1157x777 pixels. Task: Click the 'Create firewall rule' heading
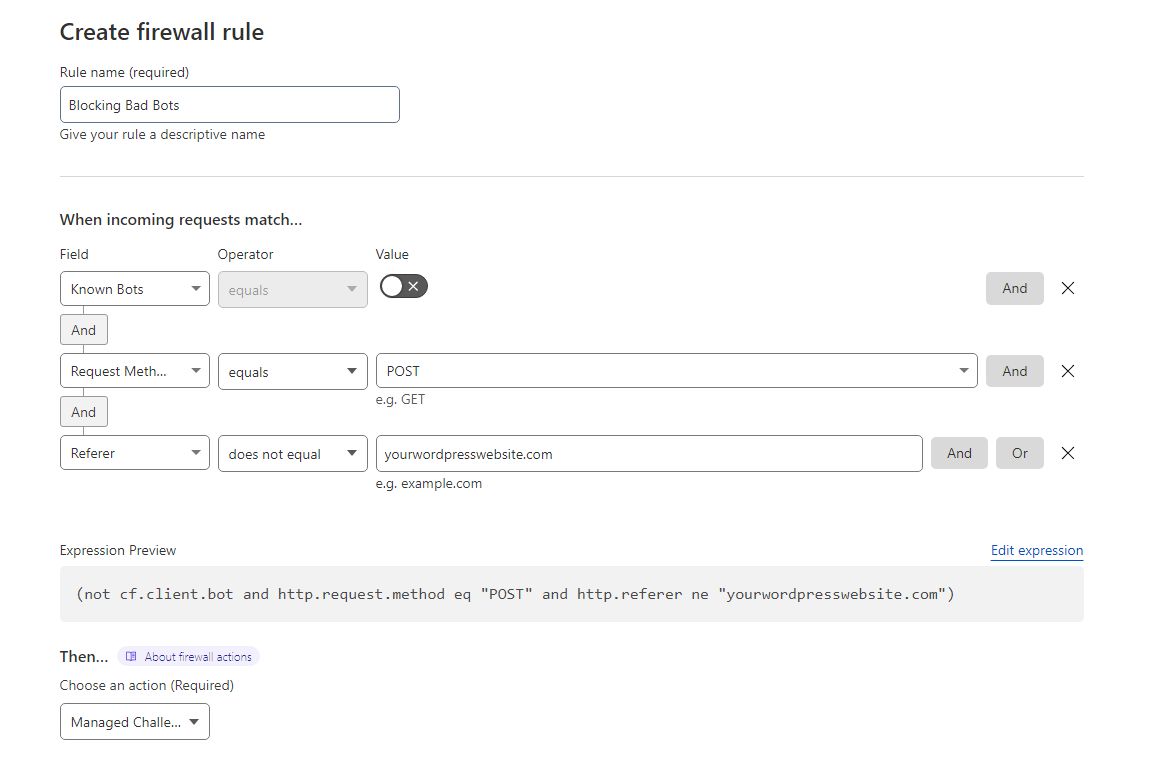[162, 32]
